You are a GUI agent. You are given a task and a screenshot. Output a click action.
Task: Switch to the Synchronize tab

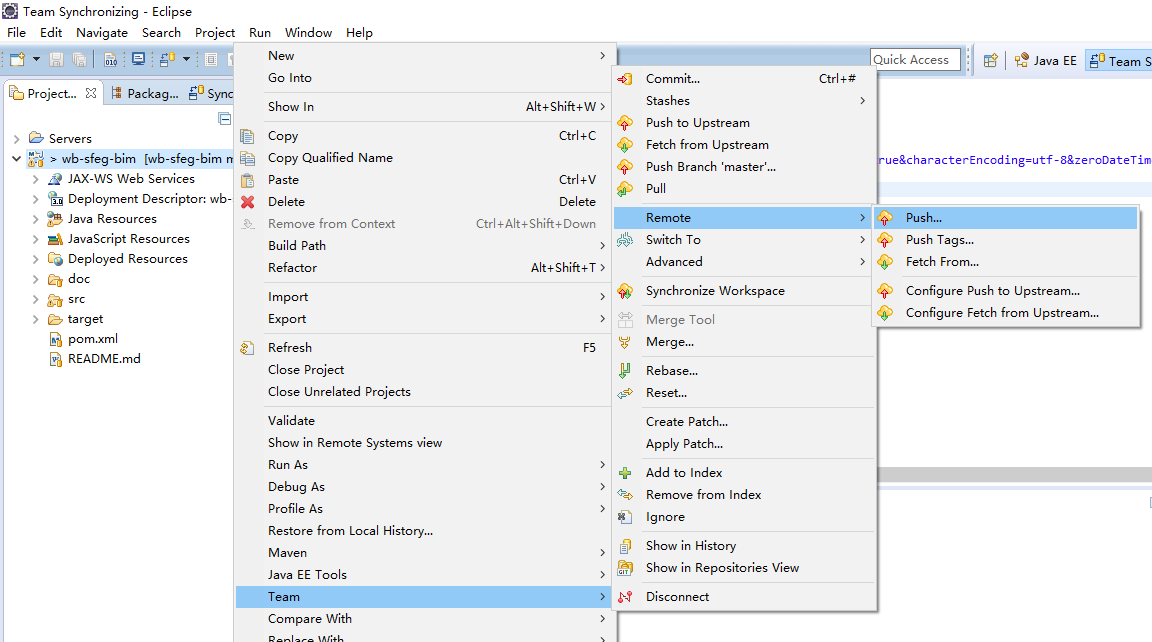click(211, 93)
